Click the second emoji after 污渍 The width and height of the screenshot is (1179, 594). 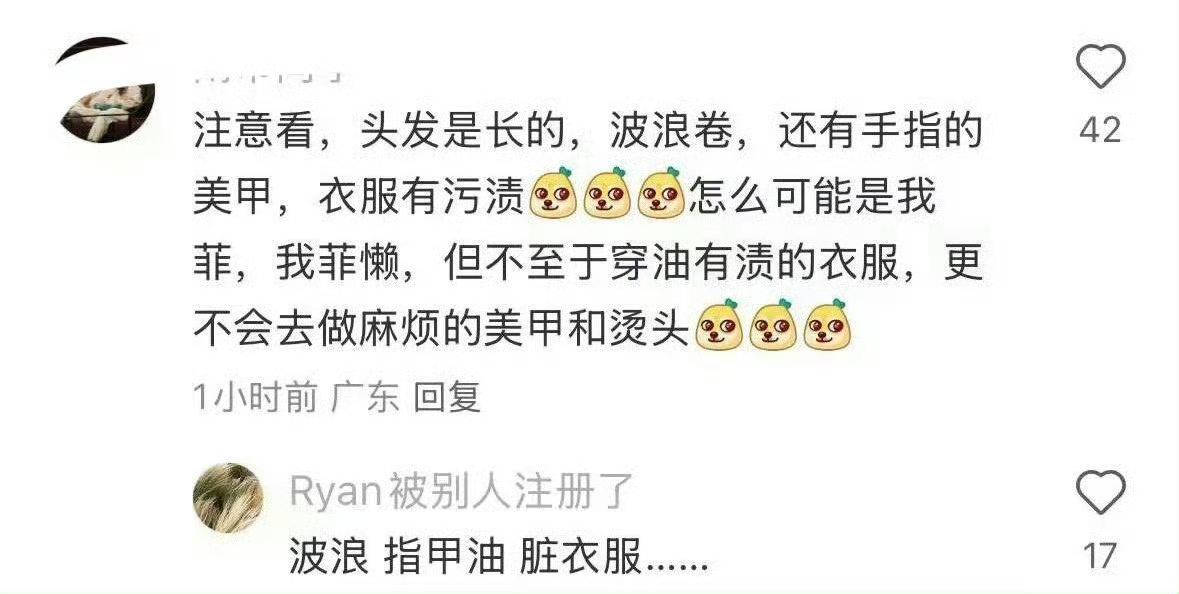[608, 193]
